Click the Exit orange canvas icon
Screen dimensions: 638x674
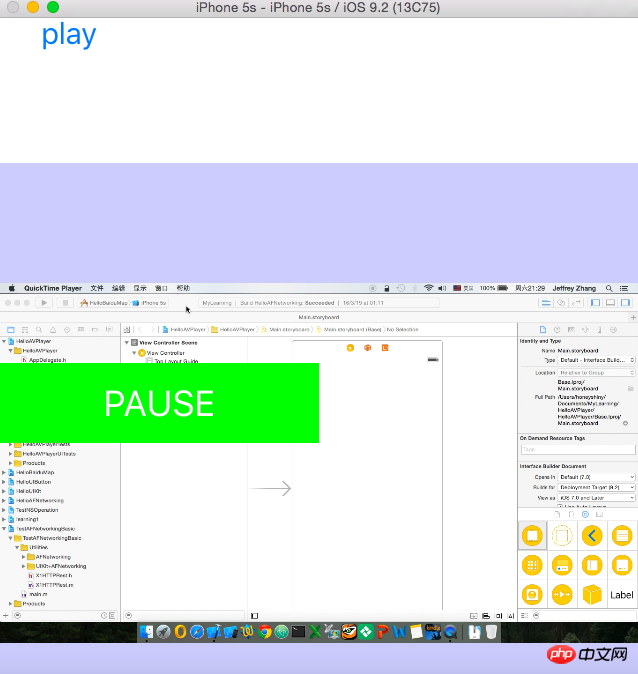coord(385,348)
